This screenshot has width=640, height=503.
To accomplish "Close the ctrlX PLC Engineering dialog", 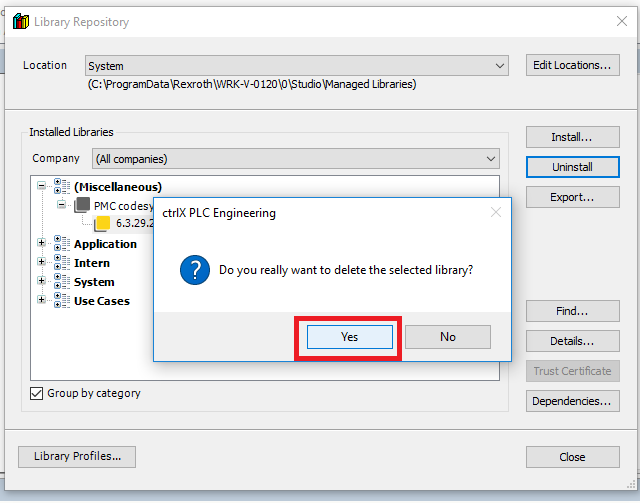I will tap(495, 213).
